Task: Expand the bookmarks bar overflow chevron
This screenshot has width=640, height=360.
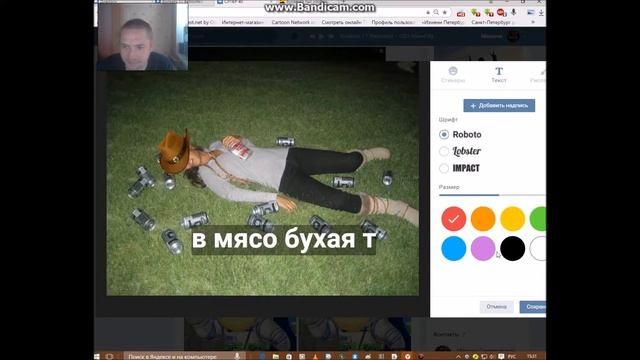Action: point(533,22)
